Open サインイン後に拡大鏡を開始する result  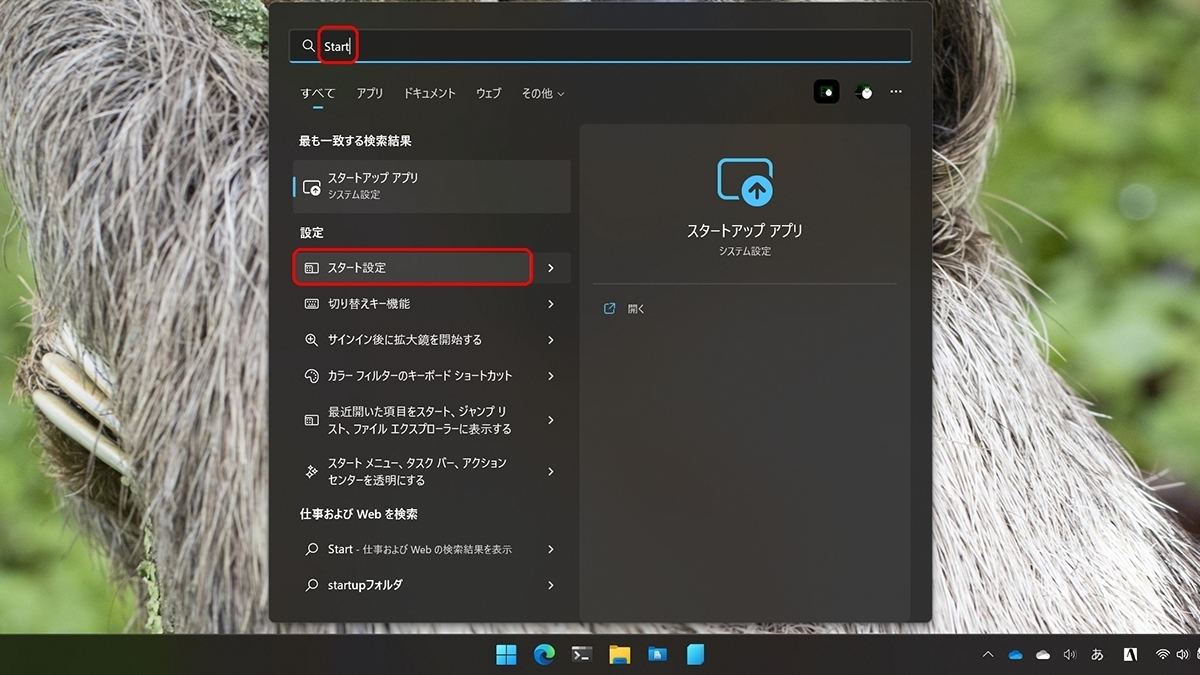[x=412, y=340]
